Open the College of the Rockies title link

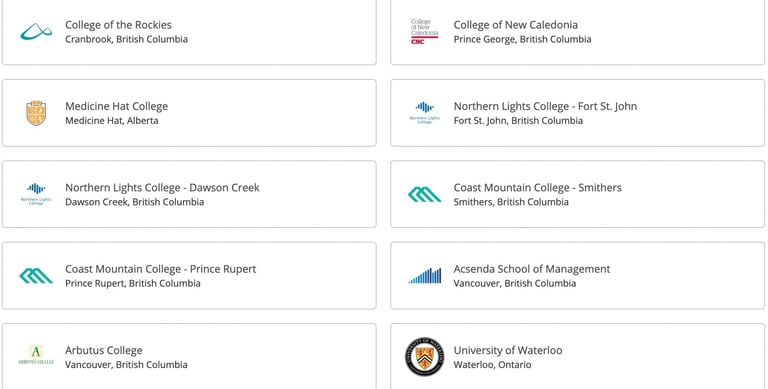click(119, 24)
